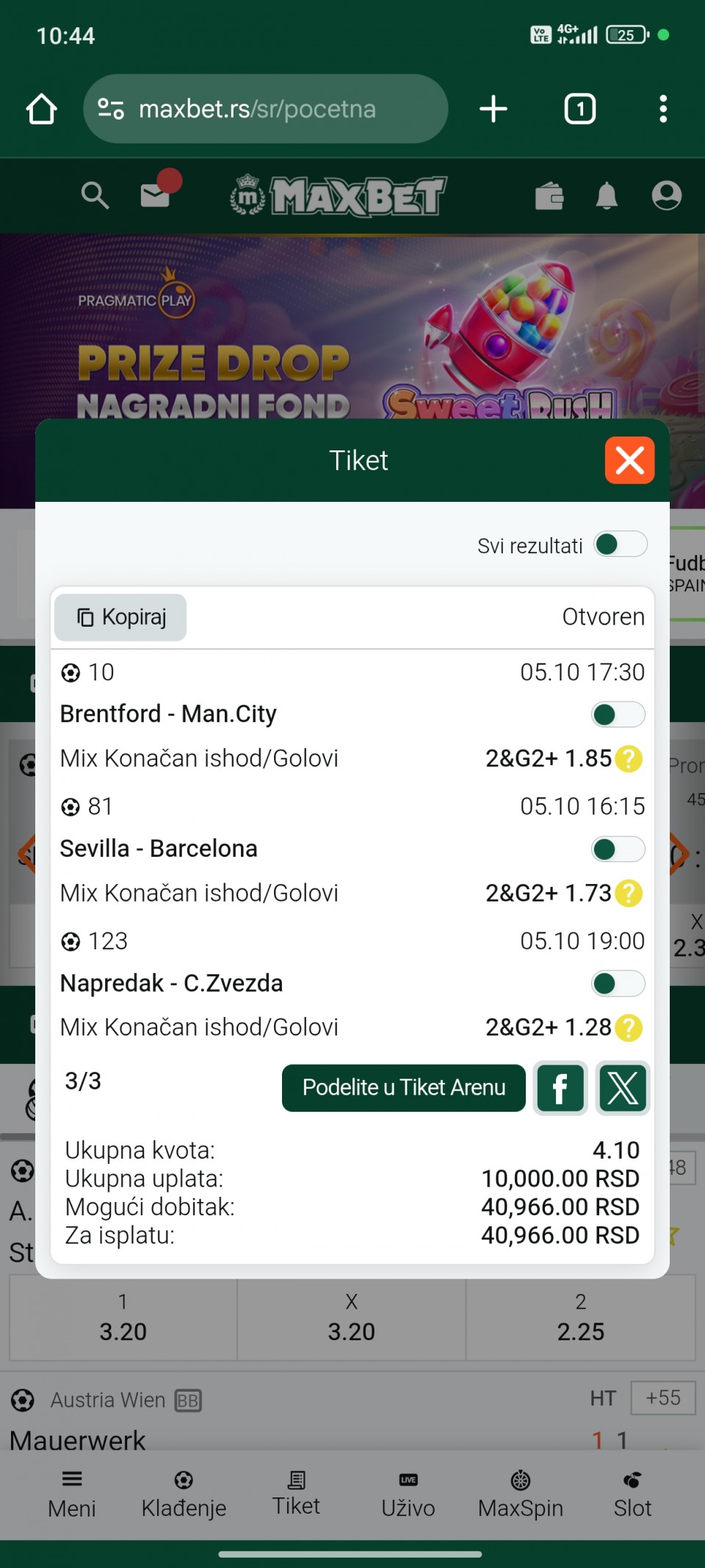
Task: Toggle switch for Brentford - Man.City
Action: (x=618, y=715)
